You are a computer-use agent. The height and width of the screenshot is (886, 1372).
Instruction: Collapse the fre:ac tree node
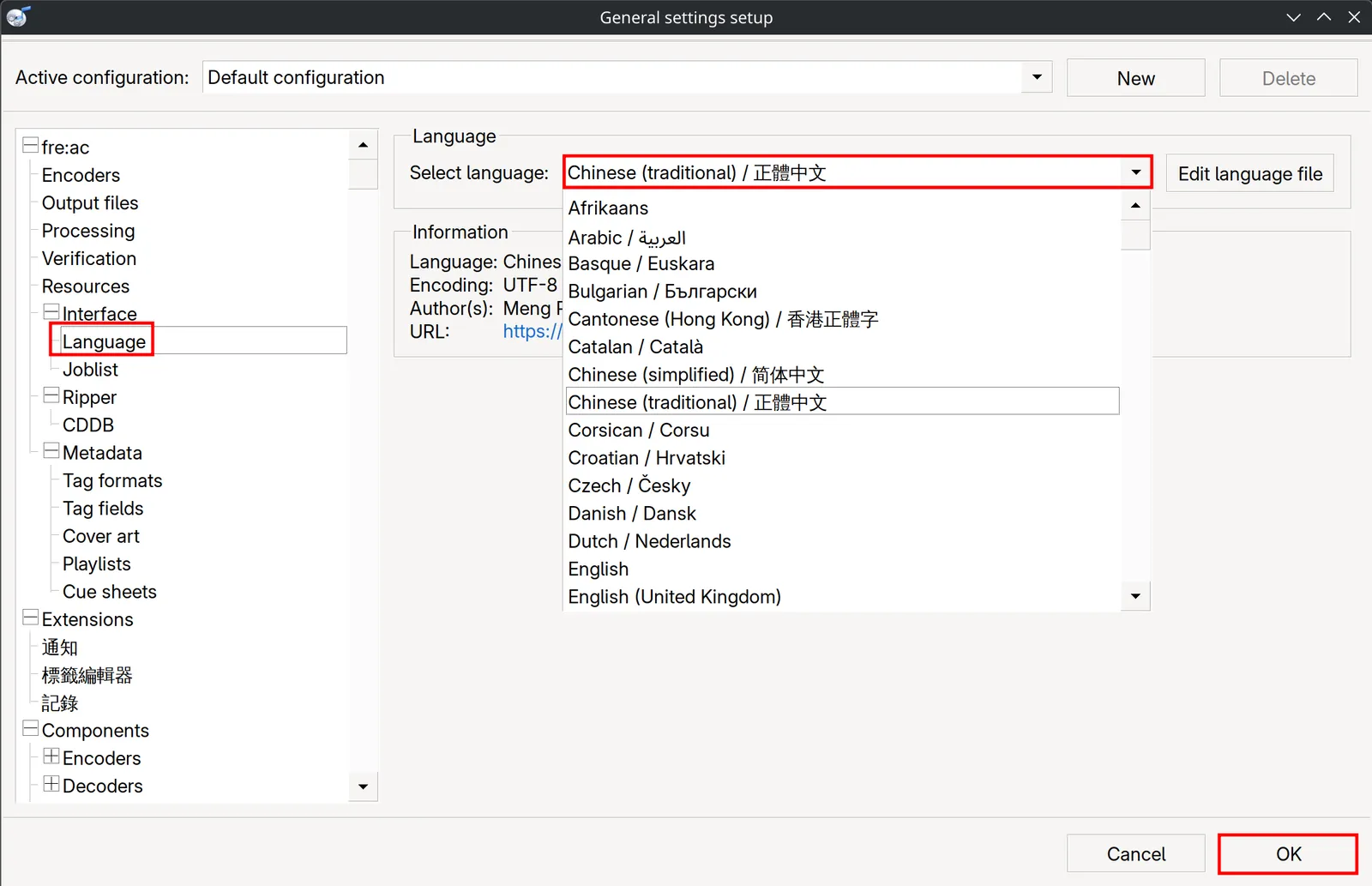tap(31, 145)
